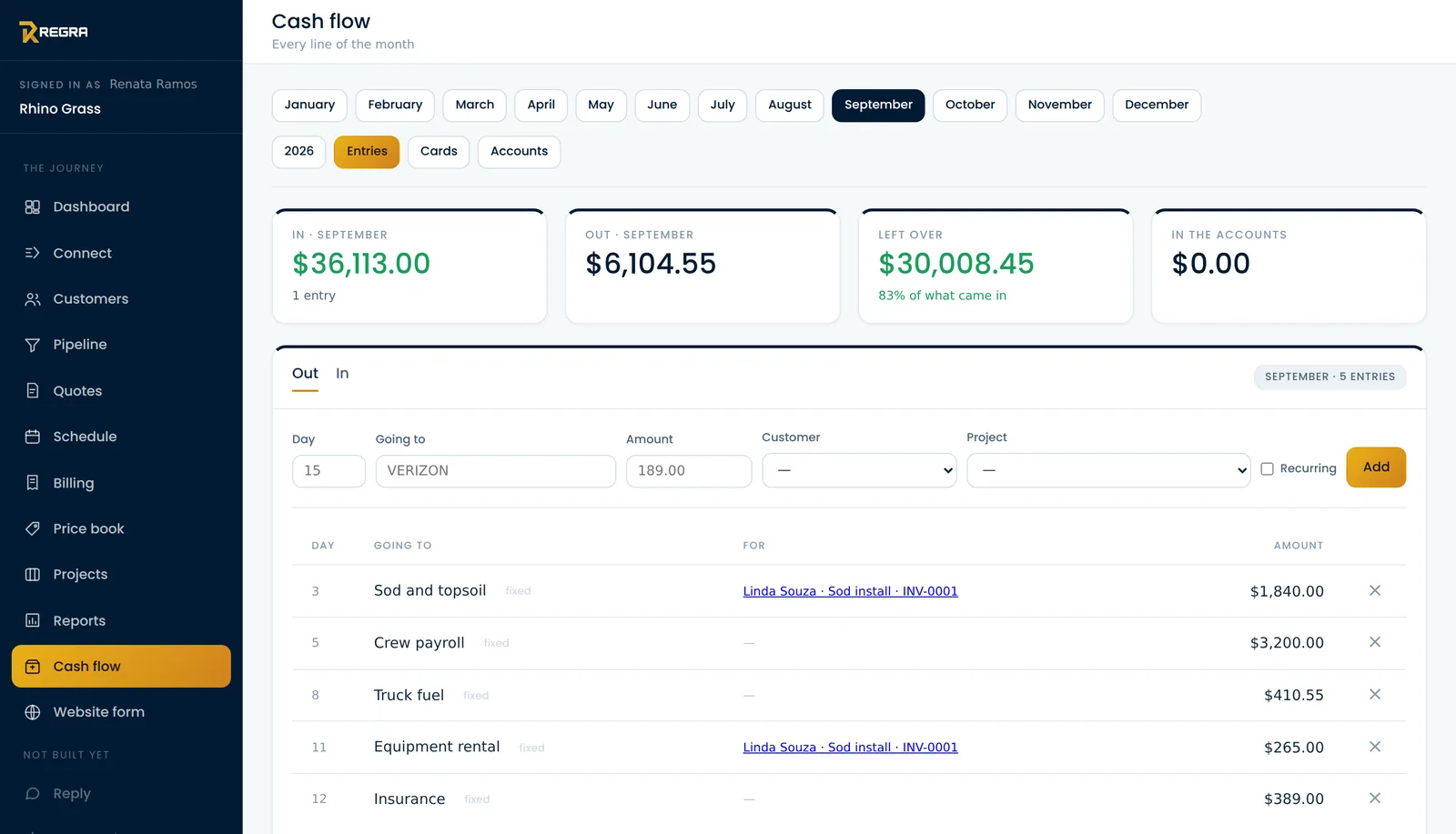Open invoice link on Sod and topsoil row
This screenshot has width=1456, height=834.
pyautogui.click(x=850, y=591)
